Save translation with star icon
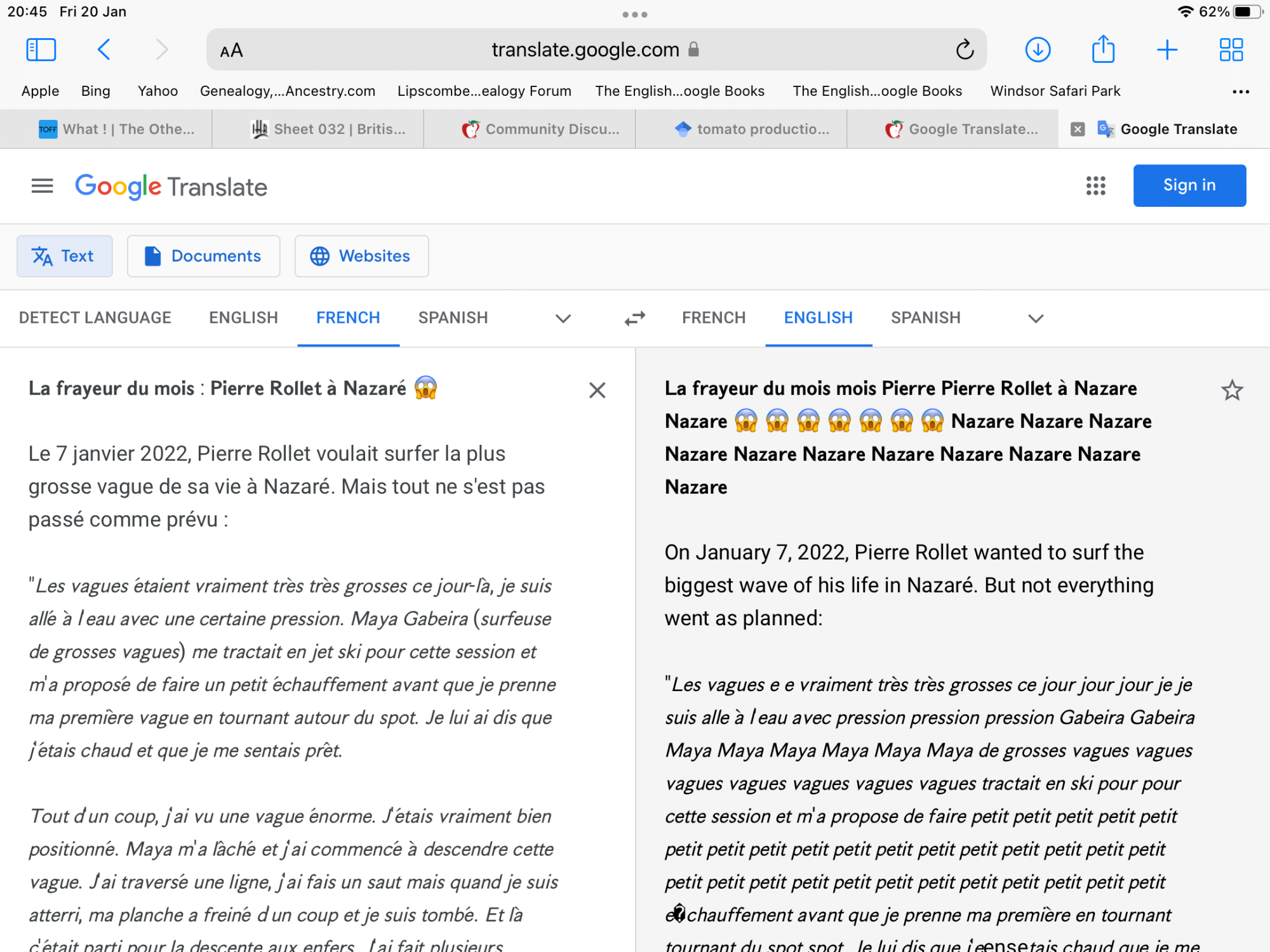This screenshot has width=1270, height=952. coord(1232,390)
